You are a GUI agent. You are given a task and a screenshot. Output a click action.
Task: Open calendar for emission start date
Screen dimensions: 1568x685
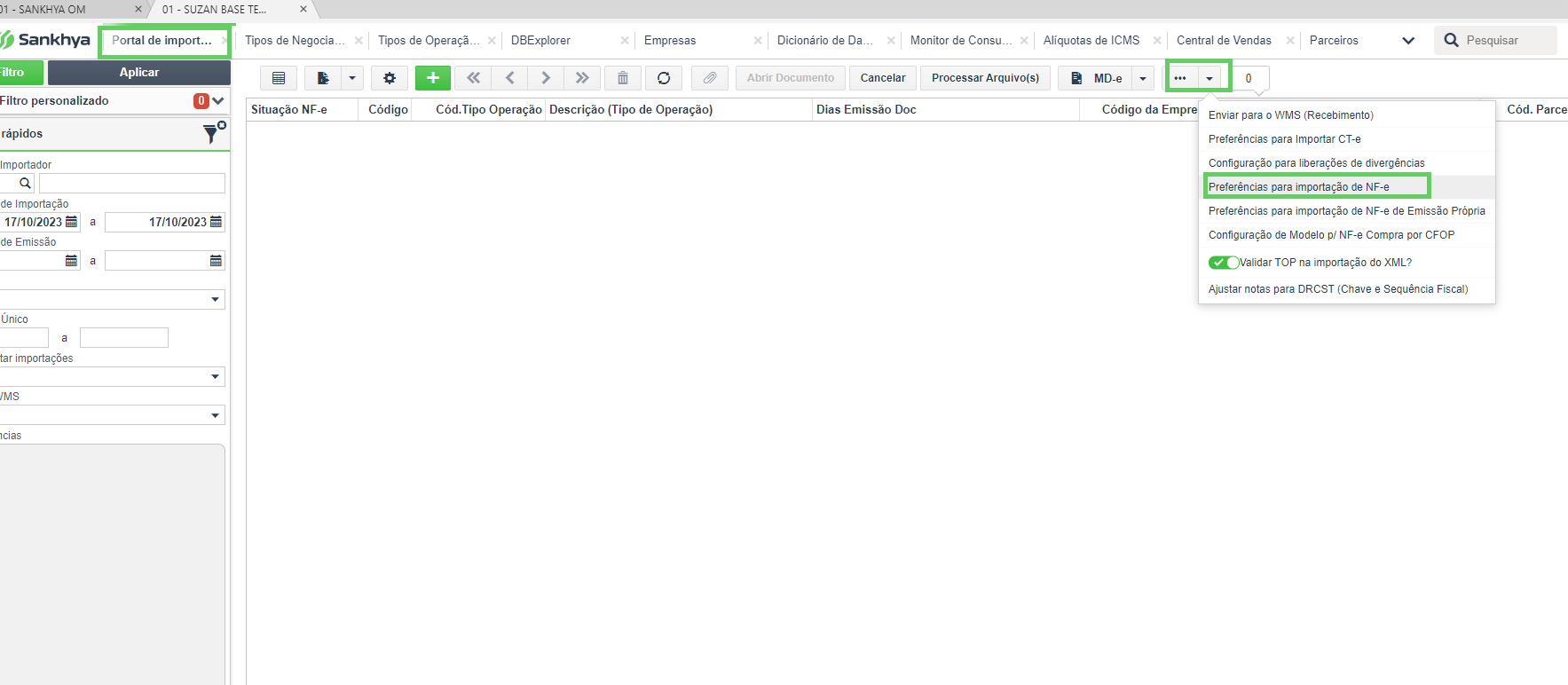tap(72, 261)
